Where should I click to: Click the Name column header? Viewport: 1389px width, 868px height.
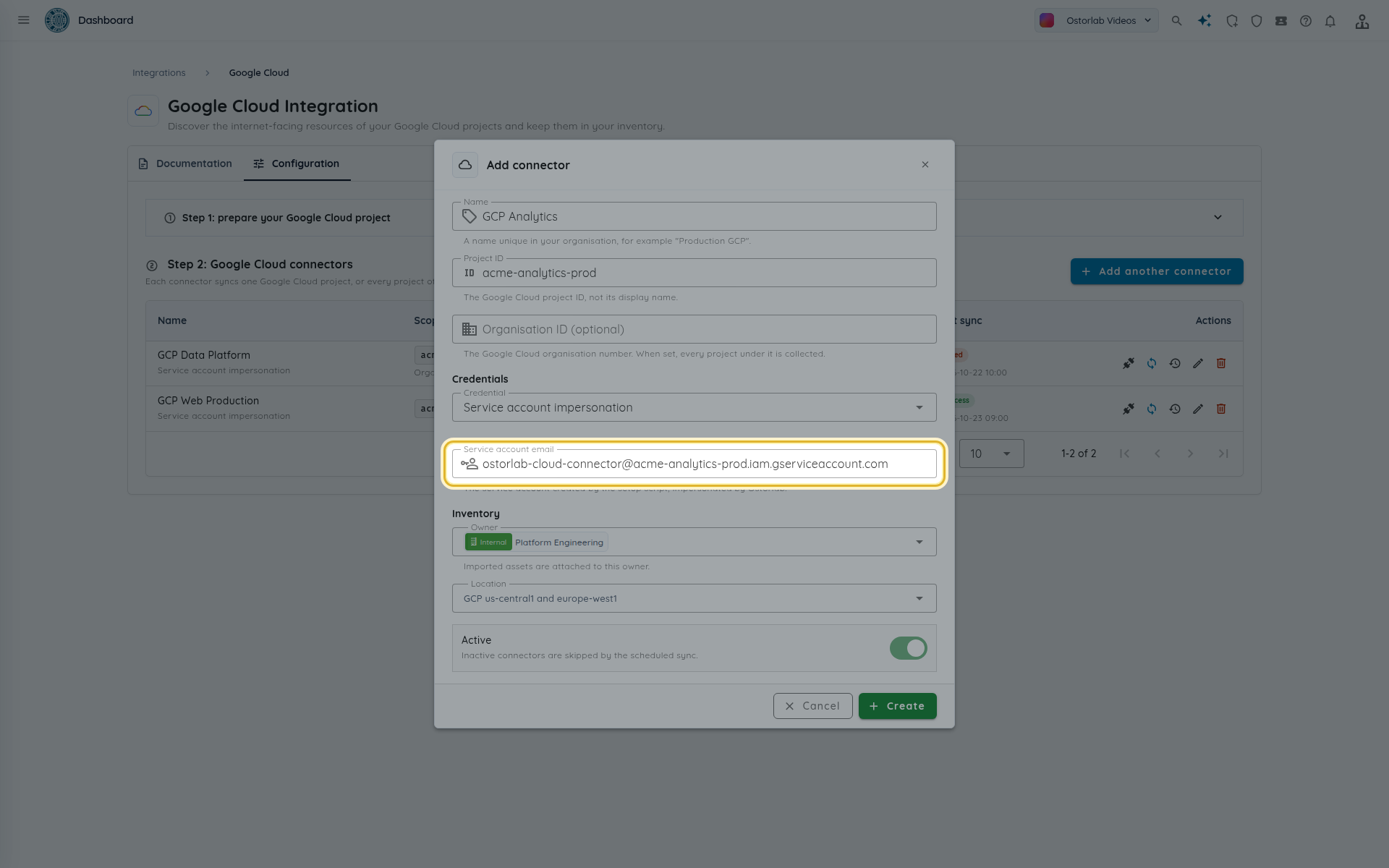tap(172, 320)
